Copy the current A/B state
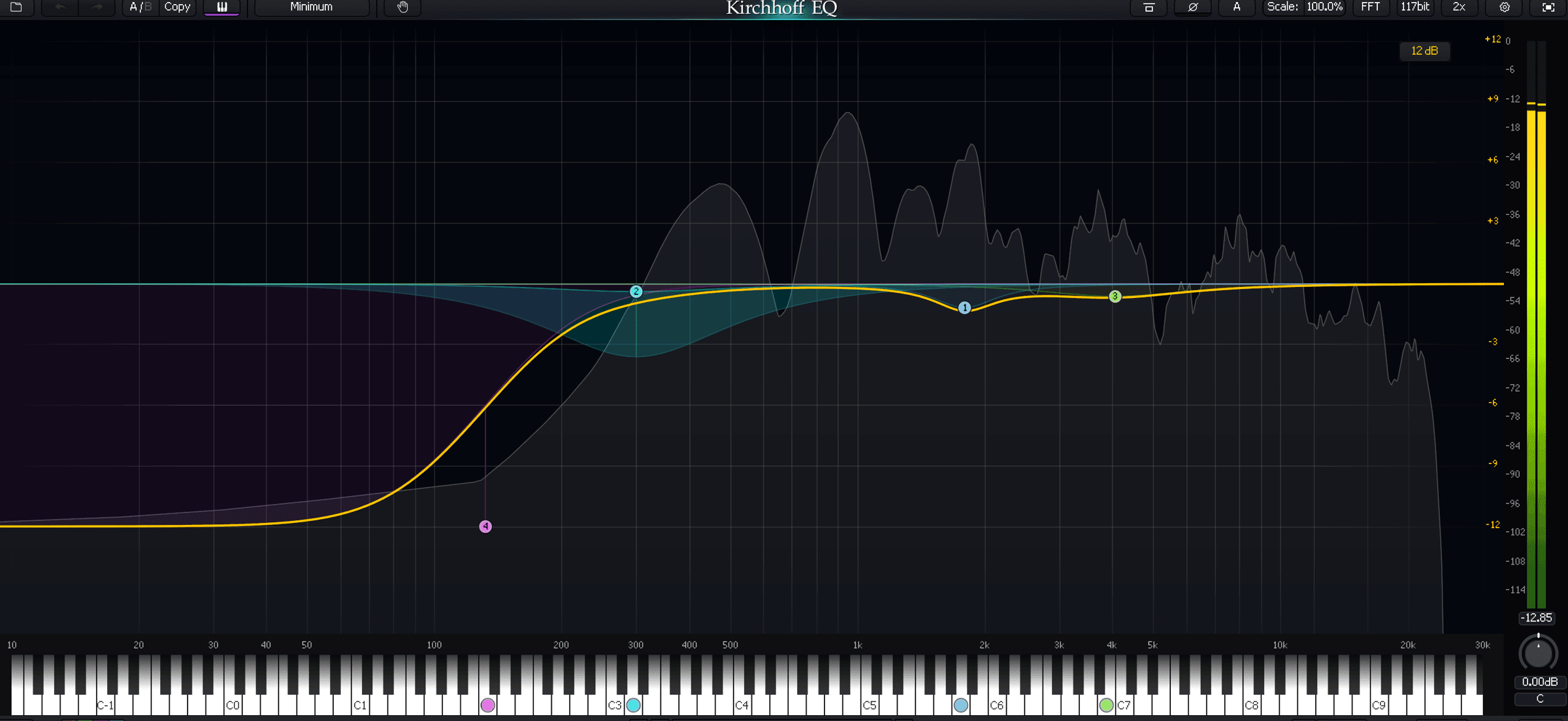The width and height of the screenshot is (1568, 721). pos(177,7)
